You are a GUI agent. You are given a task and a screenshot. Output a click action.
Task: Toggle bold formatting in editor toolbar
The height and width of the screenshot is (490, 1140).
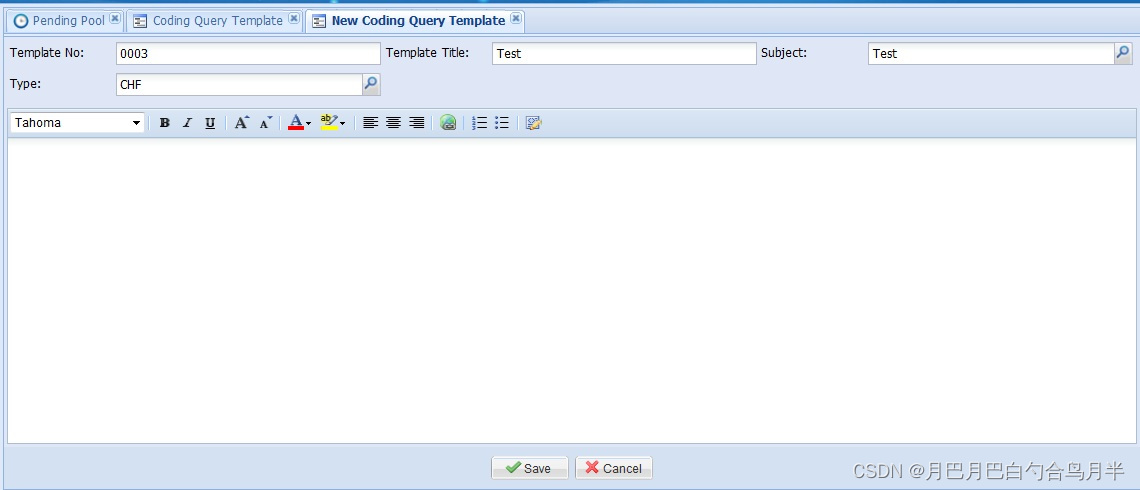(x=165, y=123)
